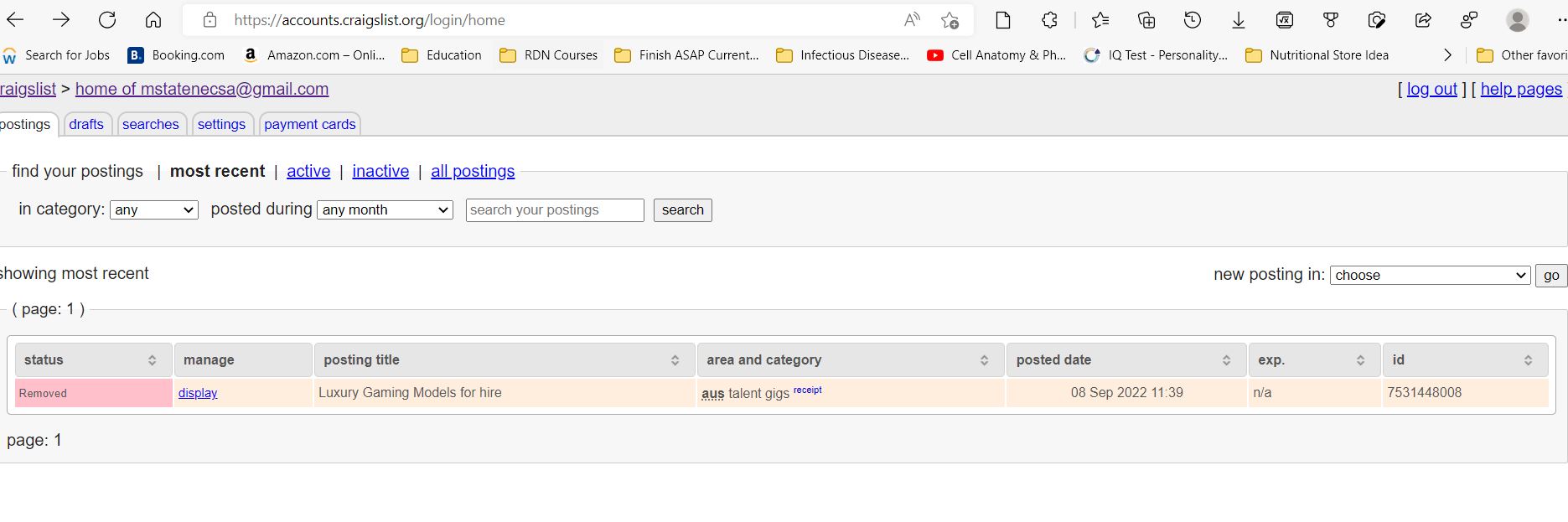Click the search button
The width and height of the screenshot is (1568, 522).
(x=683, y=209)
